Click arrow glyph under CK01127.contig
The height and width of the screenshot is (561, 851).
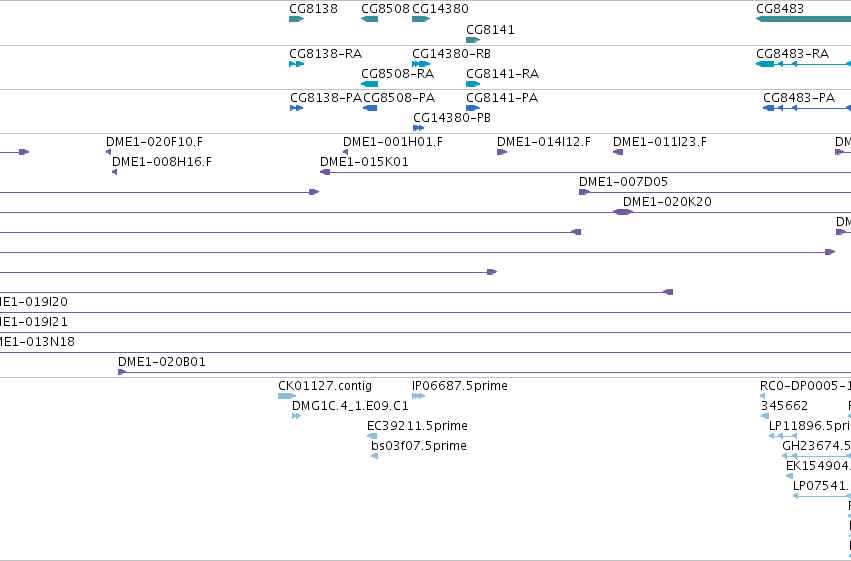pos(287,396)
